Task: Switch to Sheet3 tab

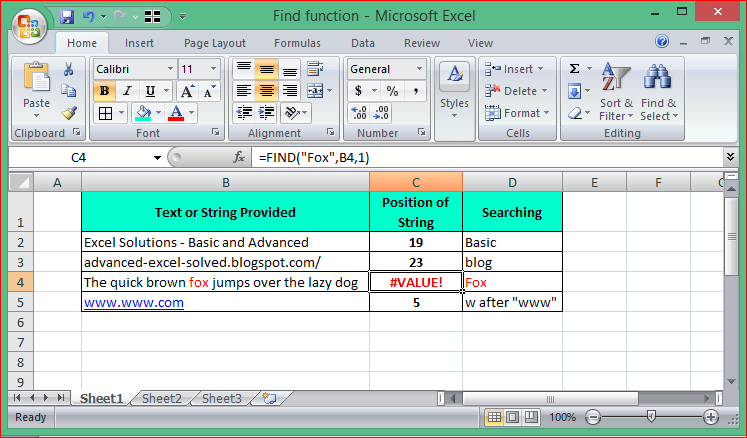Action: click(222, 398)
